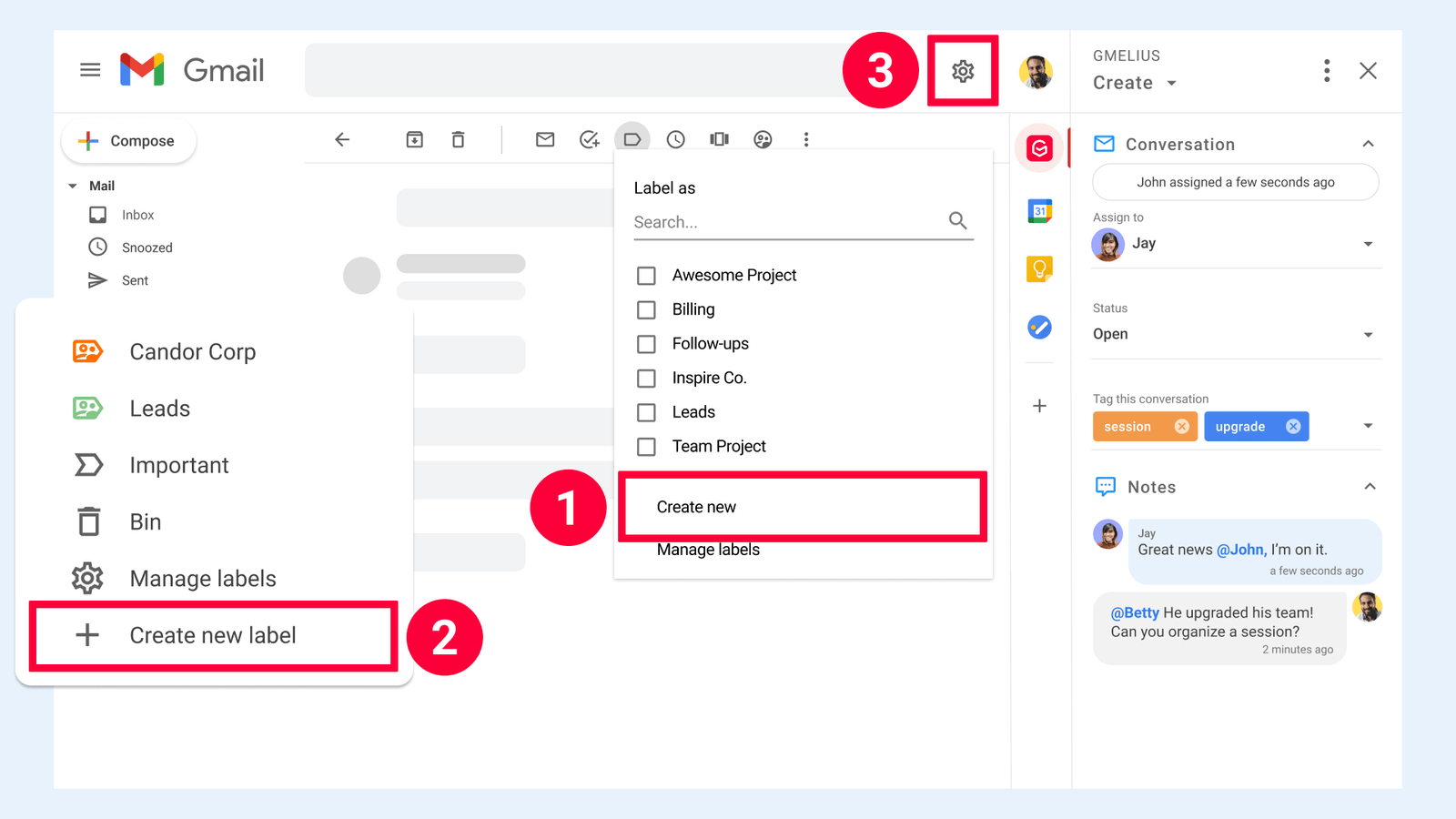Open the snooze clock icon
The height and width of the screenshot is (819, 1456).
[675, 139]
